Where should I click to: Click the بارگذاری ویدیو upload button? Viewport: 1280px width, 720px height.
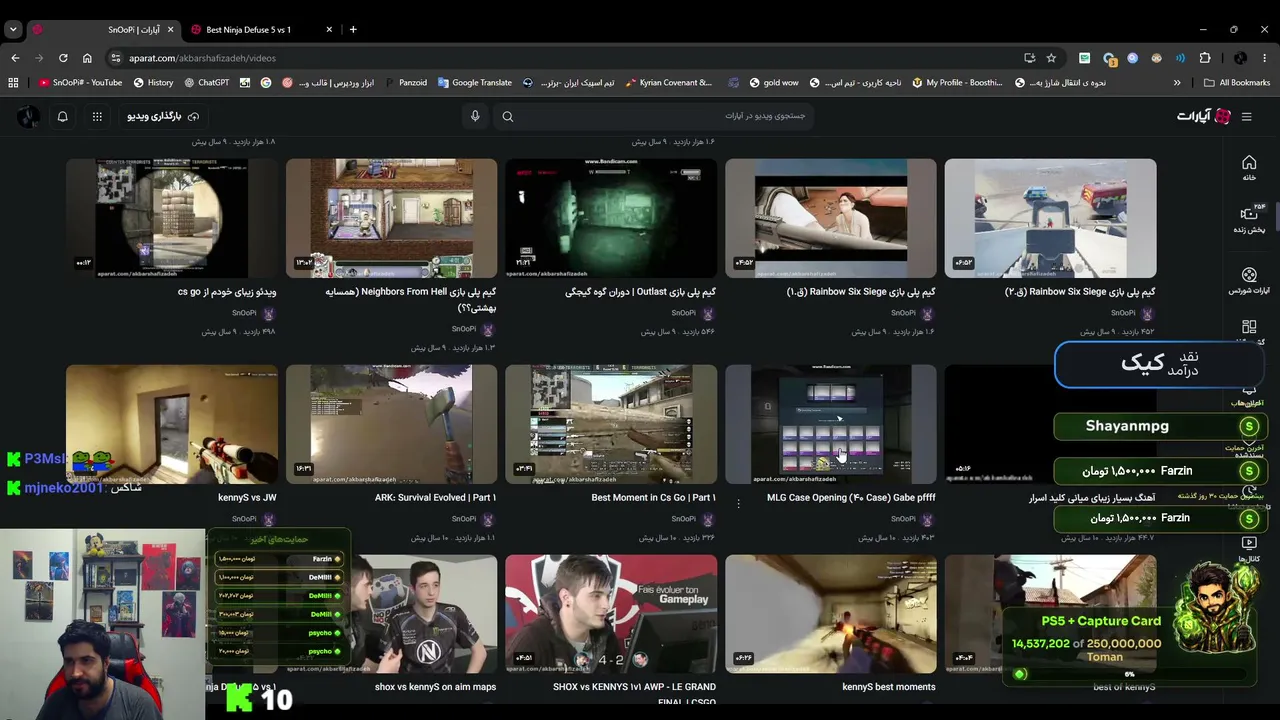pos(163,117)
